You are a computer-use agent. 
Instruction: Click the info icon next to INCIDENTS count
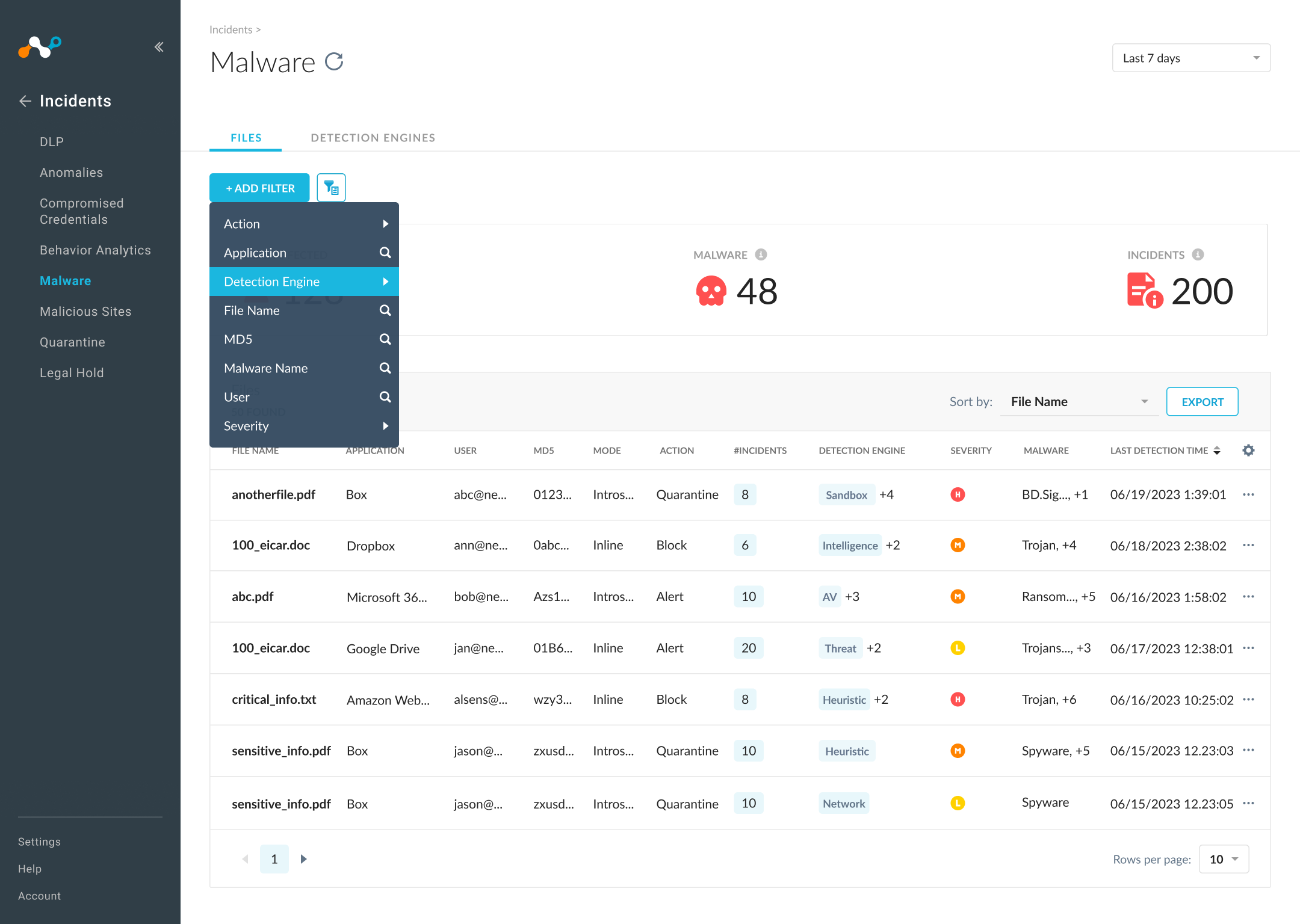(x=1198, y=254)
